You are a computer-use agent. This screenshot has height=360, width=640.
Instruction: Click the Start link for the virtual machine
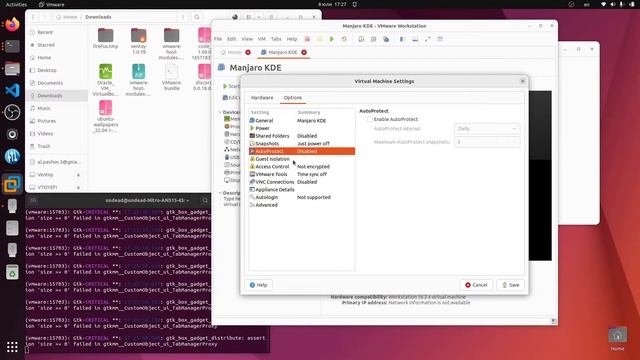click(x=231, y=86)
